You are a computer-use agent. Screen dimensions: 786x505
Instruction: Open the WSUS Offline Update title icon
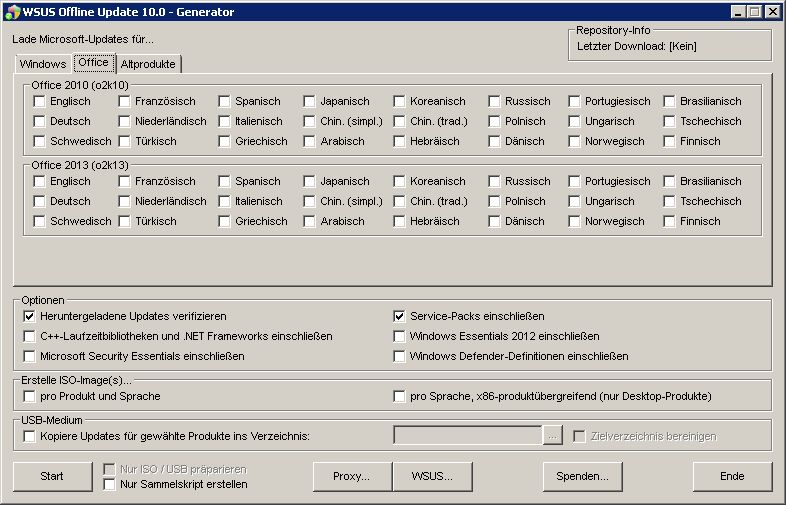tap(12, 12)
